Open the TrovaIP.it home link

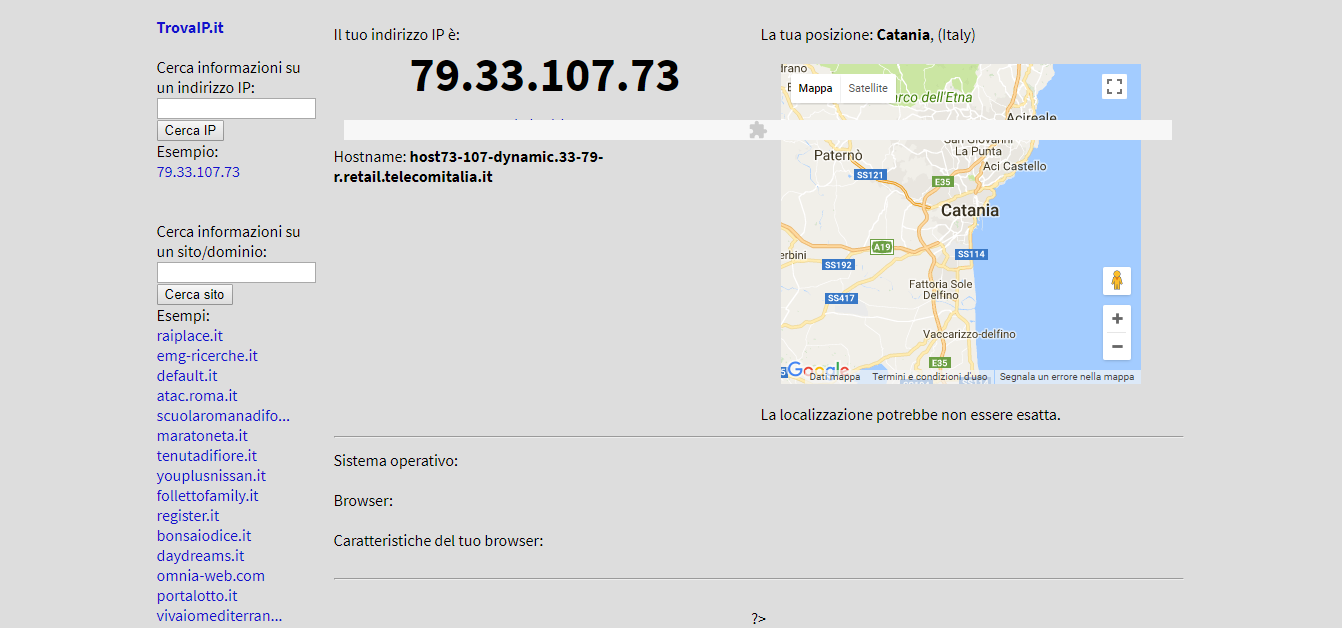(x=190, y=28)
